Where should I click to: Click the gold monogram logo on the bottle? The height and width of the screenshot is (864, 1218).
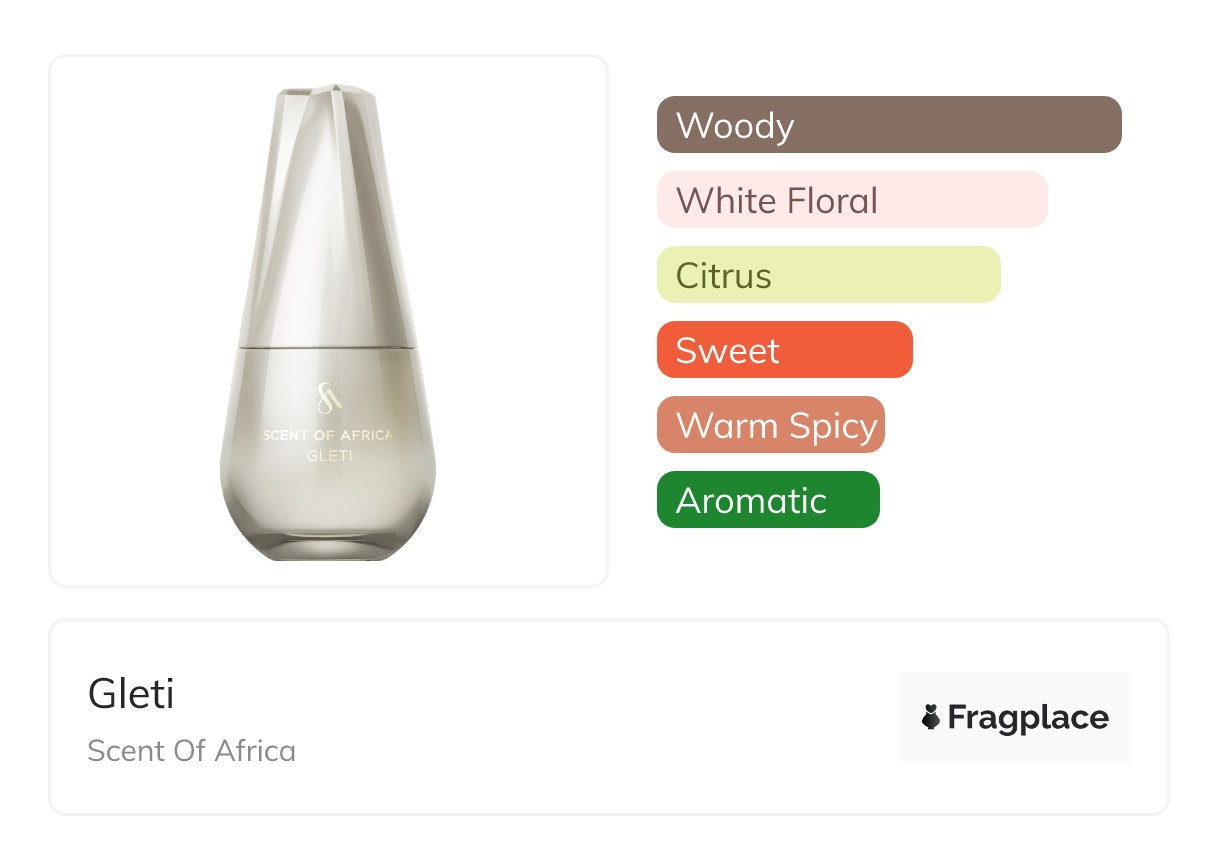pyautogui.click(x=329, y=397)
